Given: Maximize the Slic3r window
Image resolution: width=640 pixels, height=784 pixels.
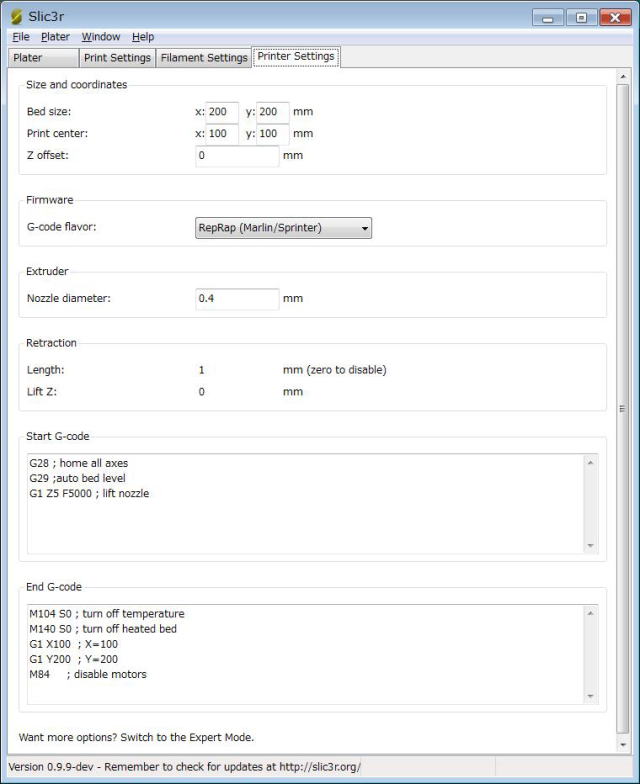Looking at the screenshot, I should [581, 18].
